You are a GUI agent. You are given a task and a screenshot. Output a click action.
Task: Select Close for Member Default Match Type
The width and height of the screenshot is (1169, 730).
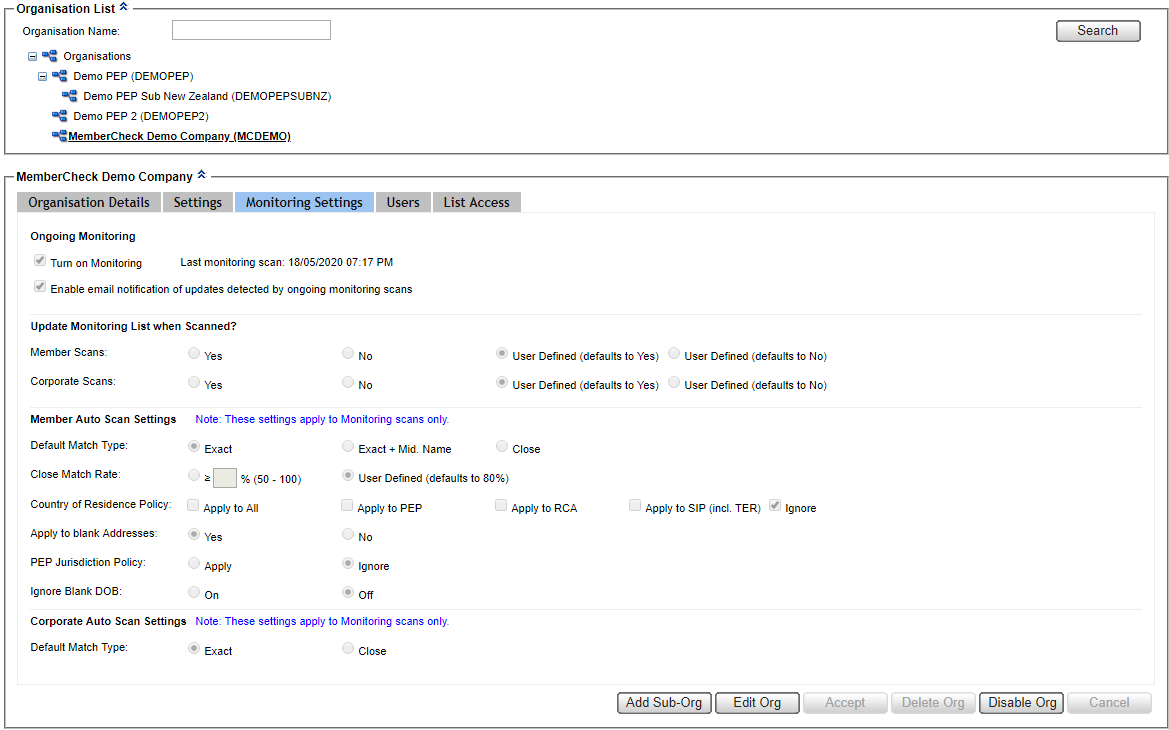(502, 447)
